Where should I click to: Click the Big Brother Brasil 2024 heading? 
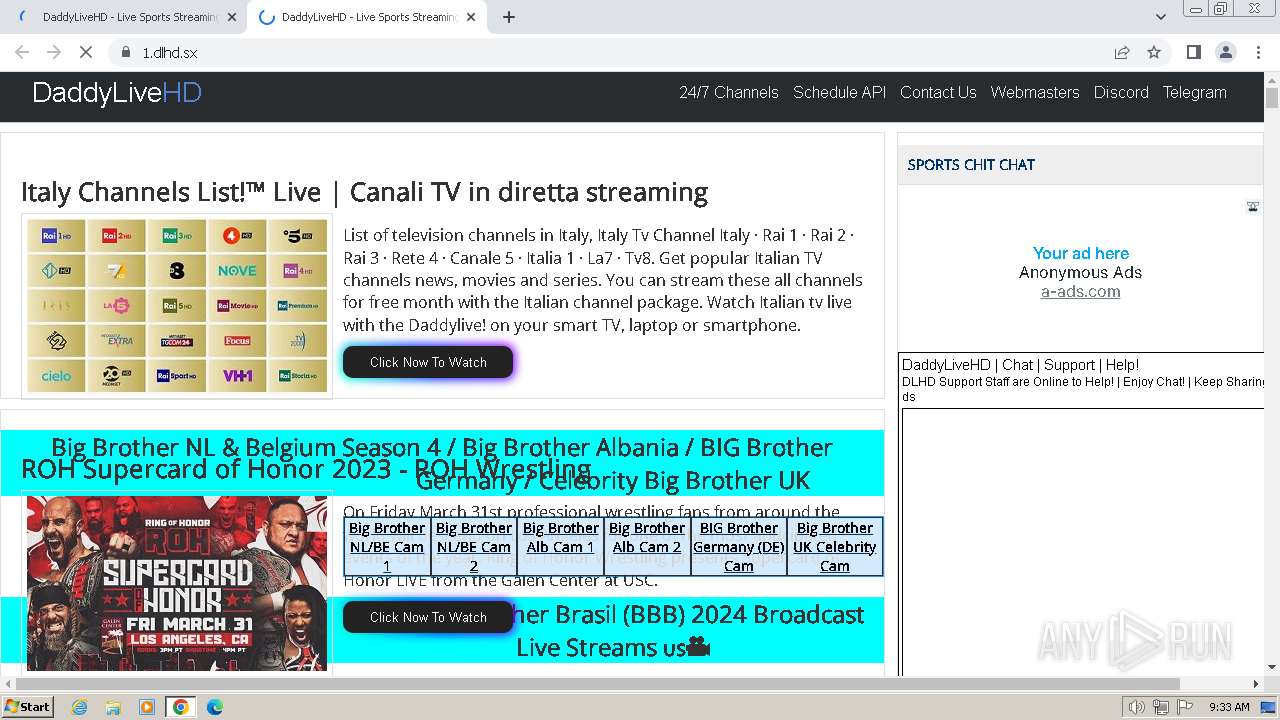[613, 630]
